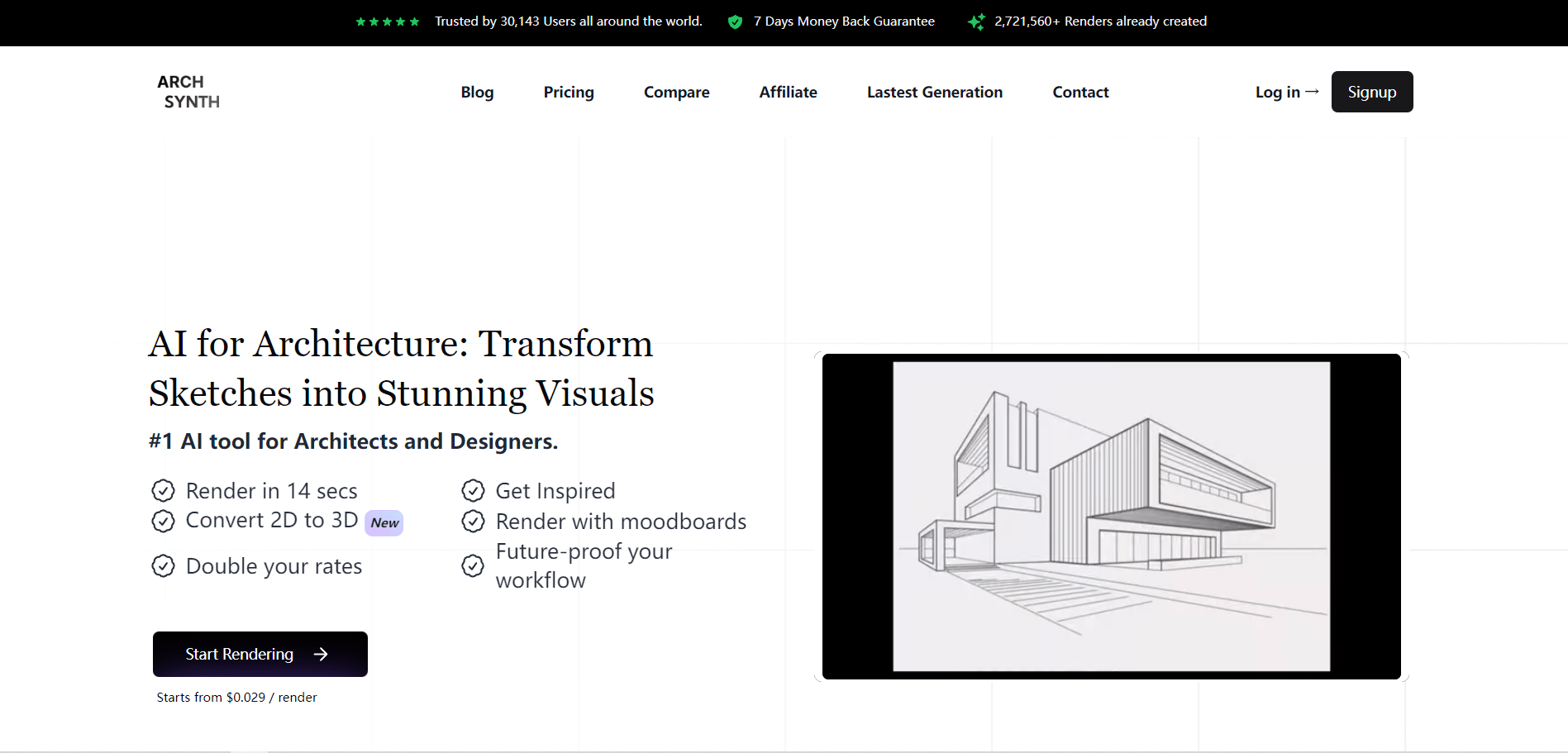Click the ARCH SYNTH logo
1568x753 pixels.
pos(188,91)
